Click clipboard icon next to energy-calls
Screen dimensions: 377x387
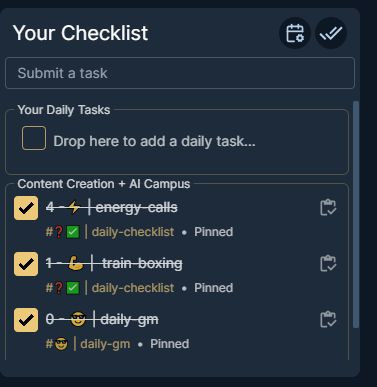(x=328, y=208)
